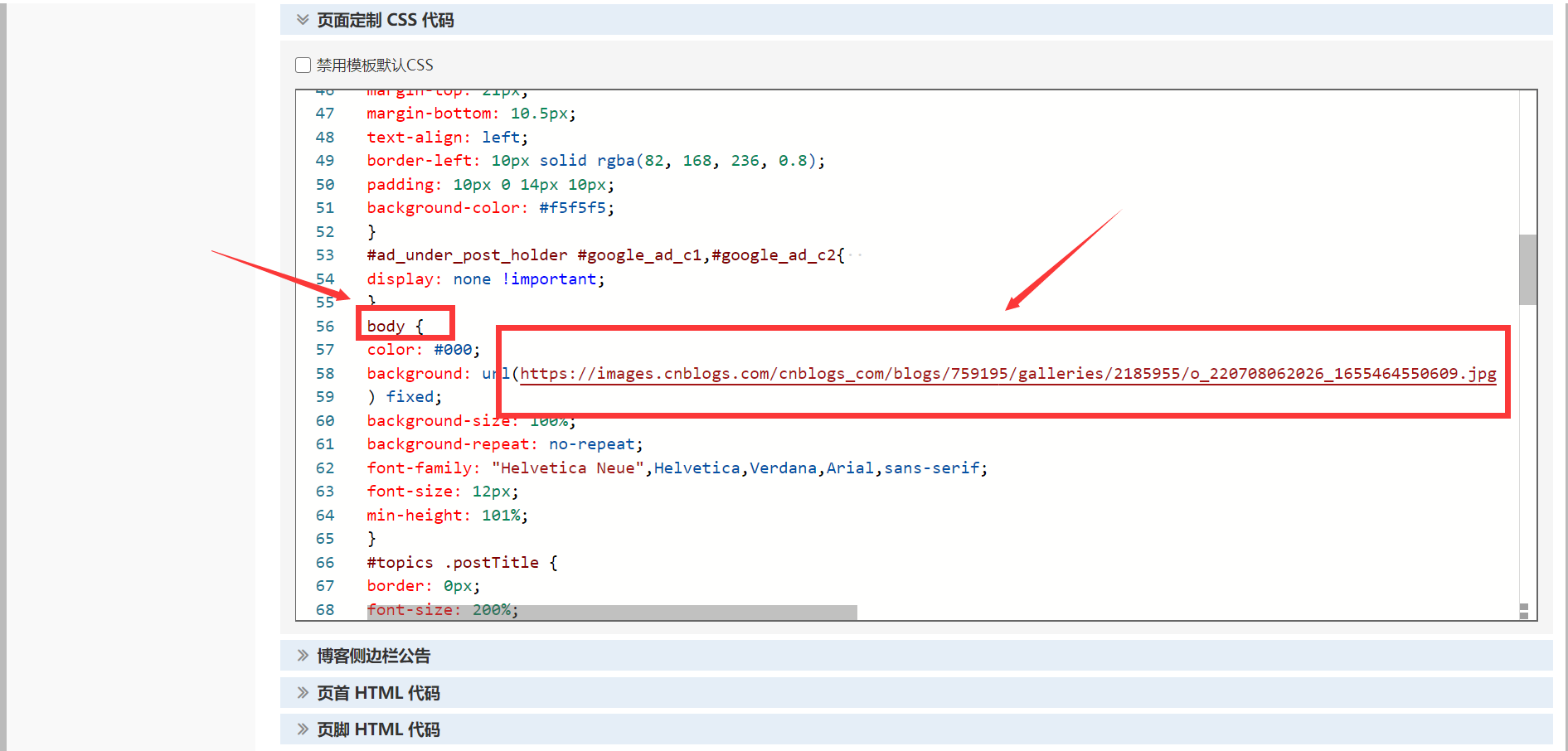This screenshot has width=1568, height=751.
Task: Open the cnblogs image URL in line 58
Action: pos(1007,374)
